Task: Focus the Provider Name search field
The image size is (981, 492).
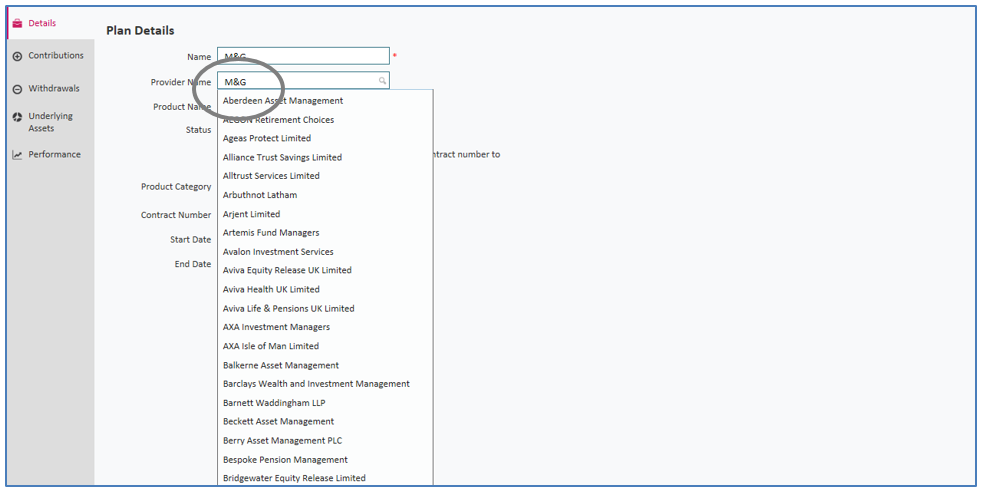Action: [x=303, y=81]
